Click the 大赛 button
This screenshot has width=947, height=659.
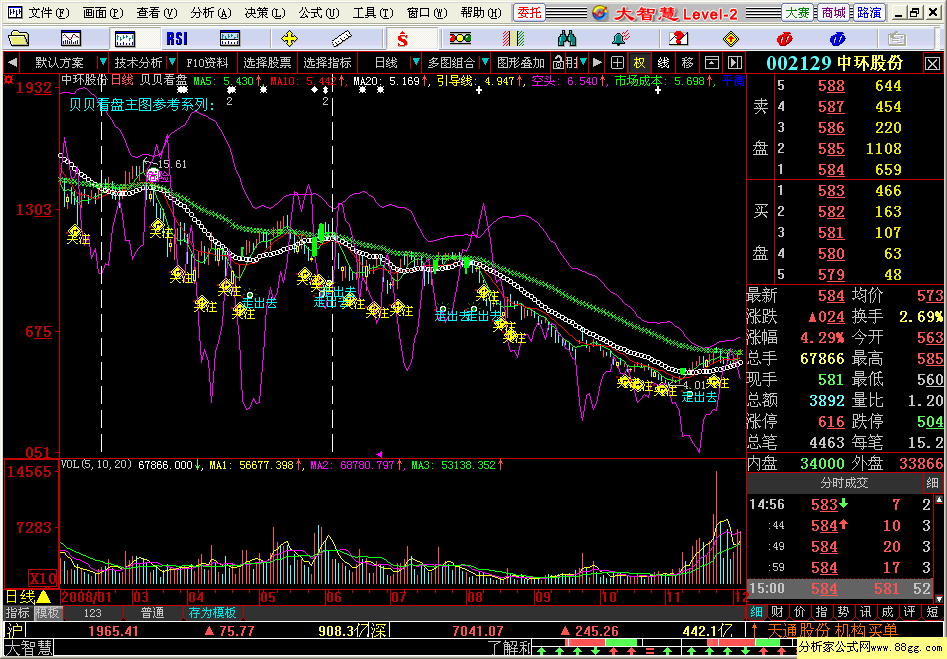pyautogui.click(x=797, y=13)
